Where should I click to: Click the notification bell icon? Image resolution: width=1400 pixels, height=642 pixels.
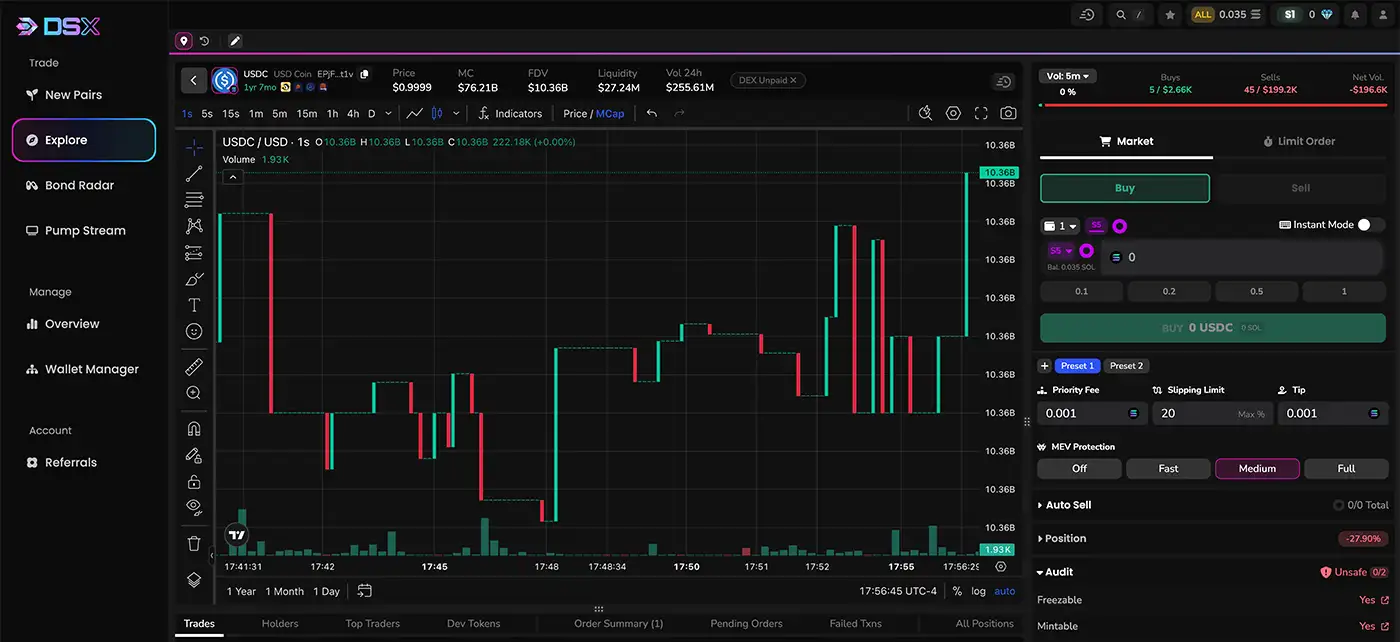coord(1355,15)
